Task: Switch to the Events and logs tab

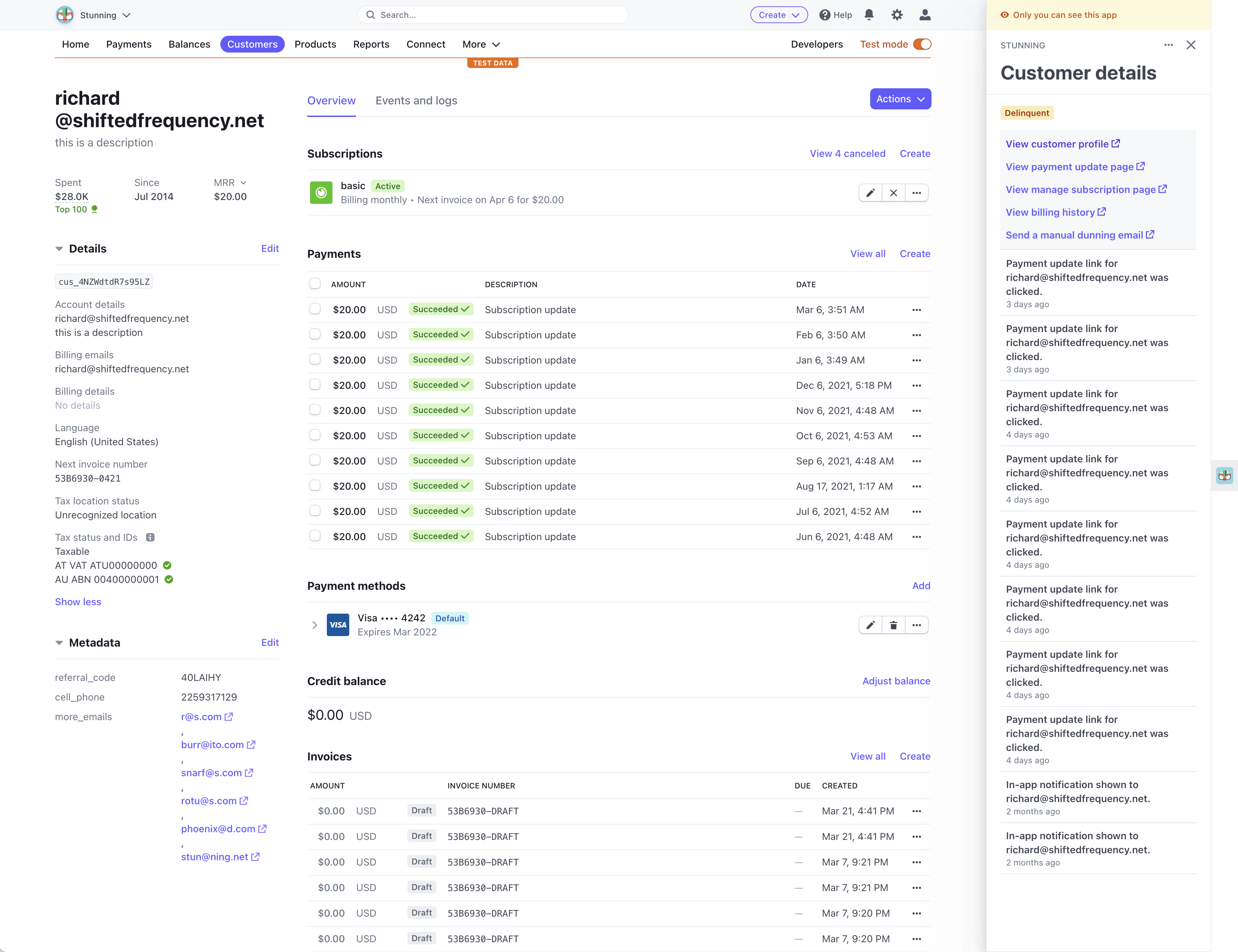Action: [x=416, y=100]
